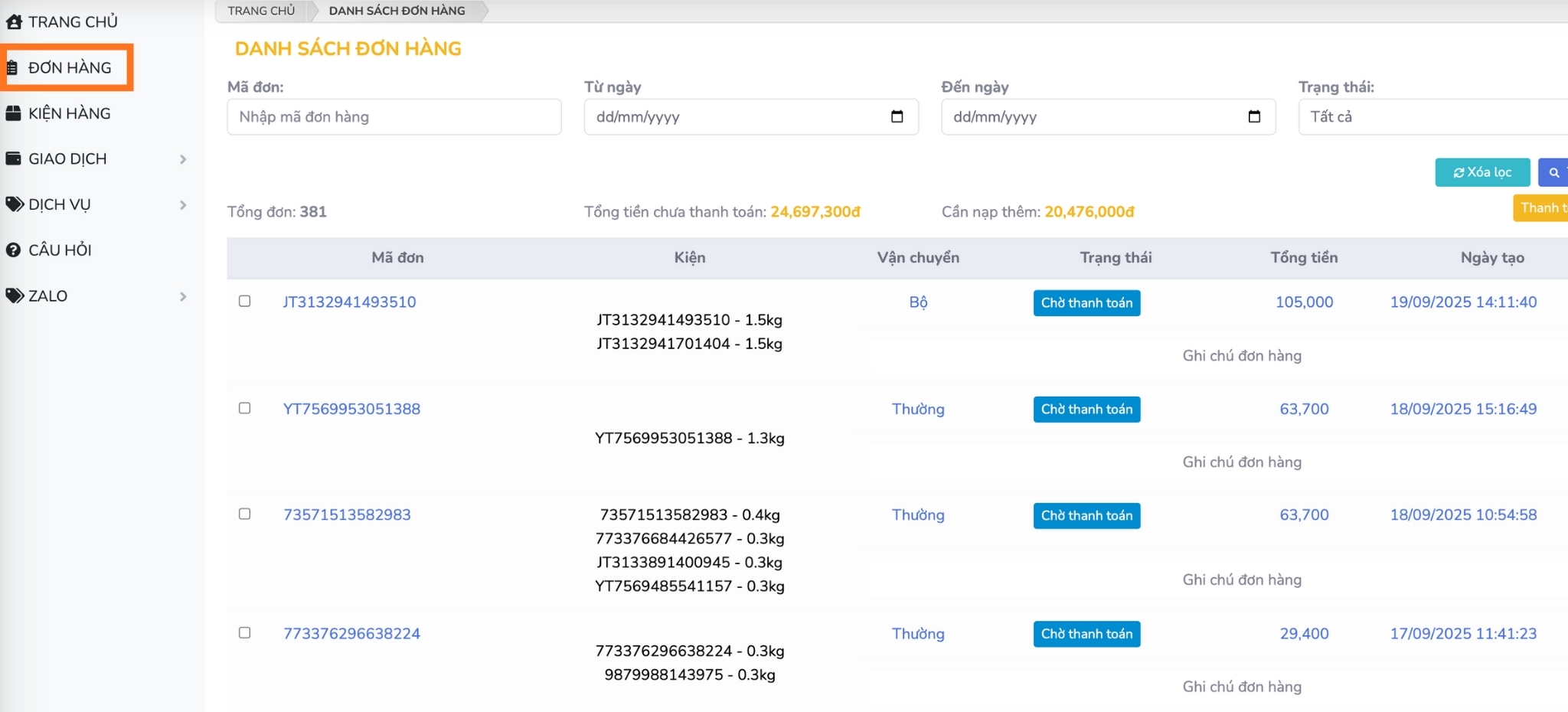Check the box for order 773376296638224
Screen dimensions: 1568x712
click(x=245, y=632)
